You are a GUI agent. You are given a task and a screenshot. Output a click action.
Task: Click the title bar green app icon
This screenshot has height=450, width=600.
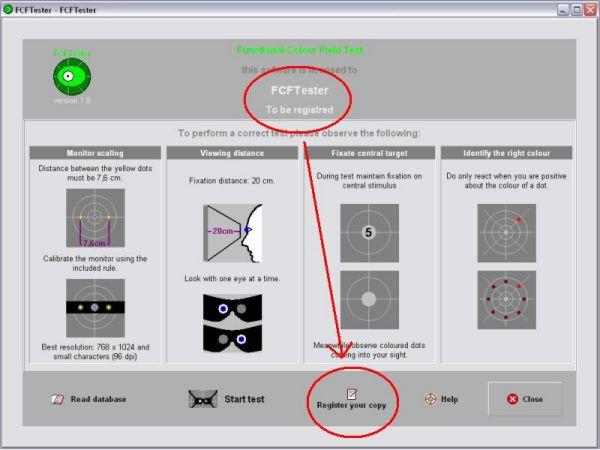[x=8, y=9]
